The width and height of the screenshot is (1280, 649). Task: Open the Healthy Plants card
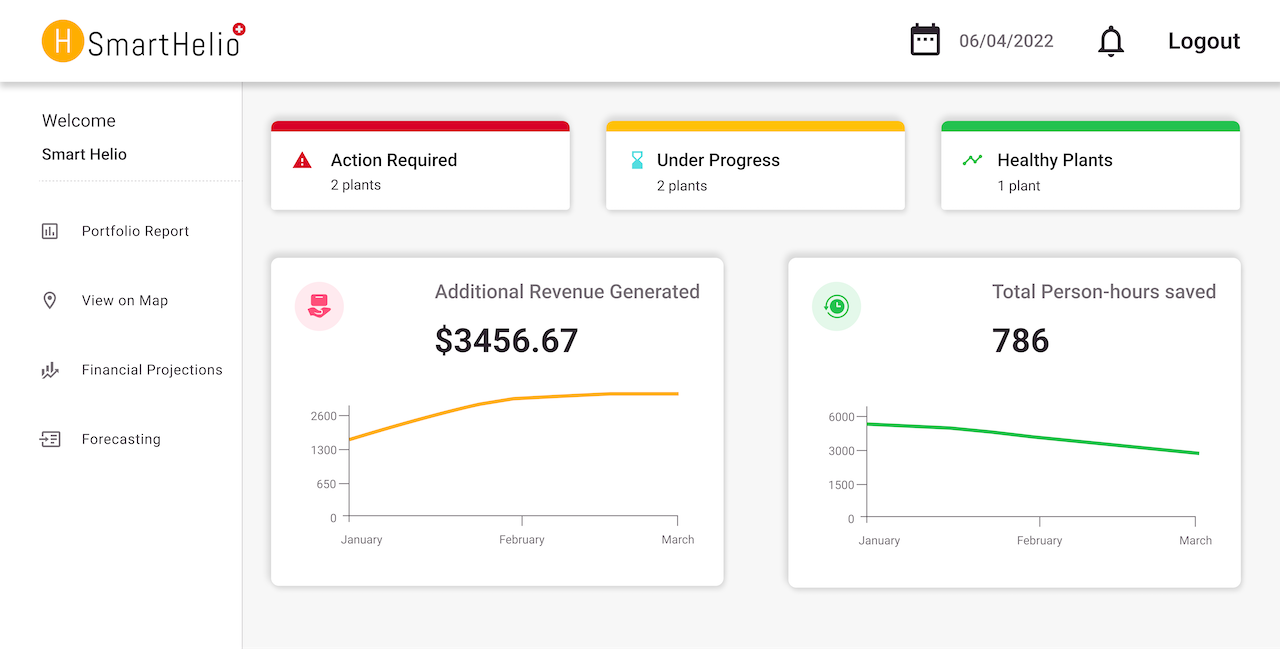[x=1090, y=166]
